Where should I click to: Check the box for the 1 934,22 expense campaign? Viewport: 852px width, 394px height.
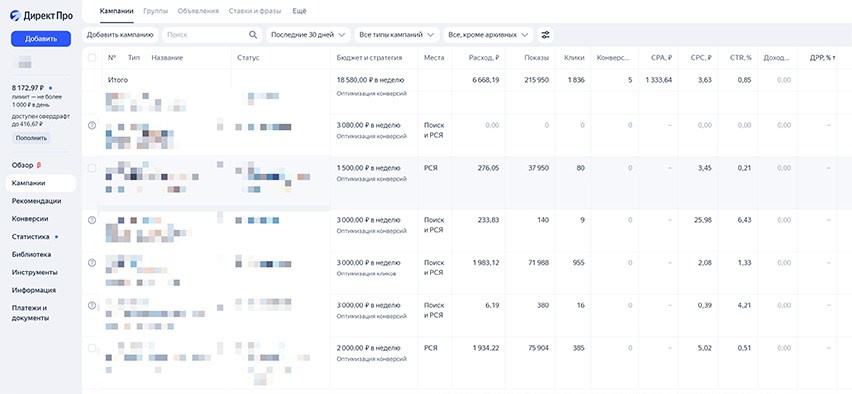click(x=92, y=348)
